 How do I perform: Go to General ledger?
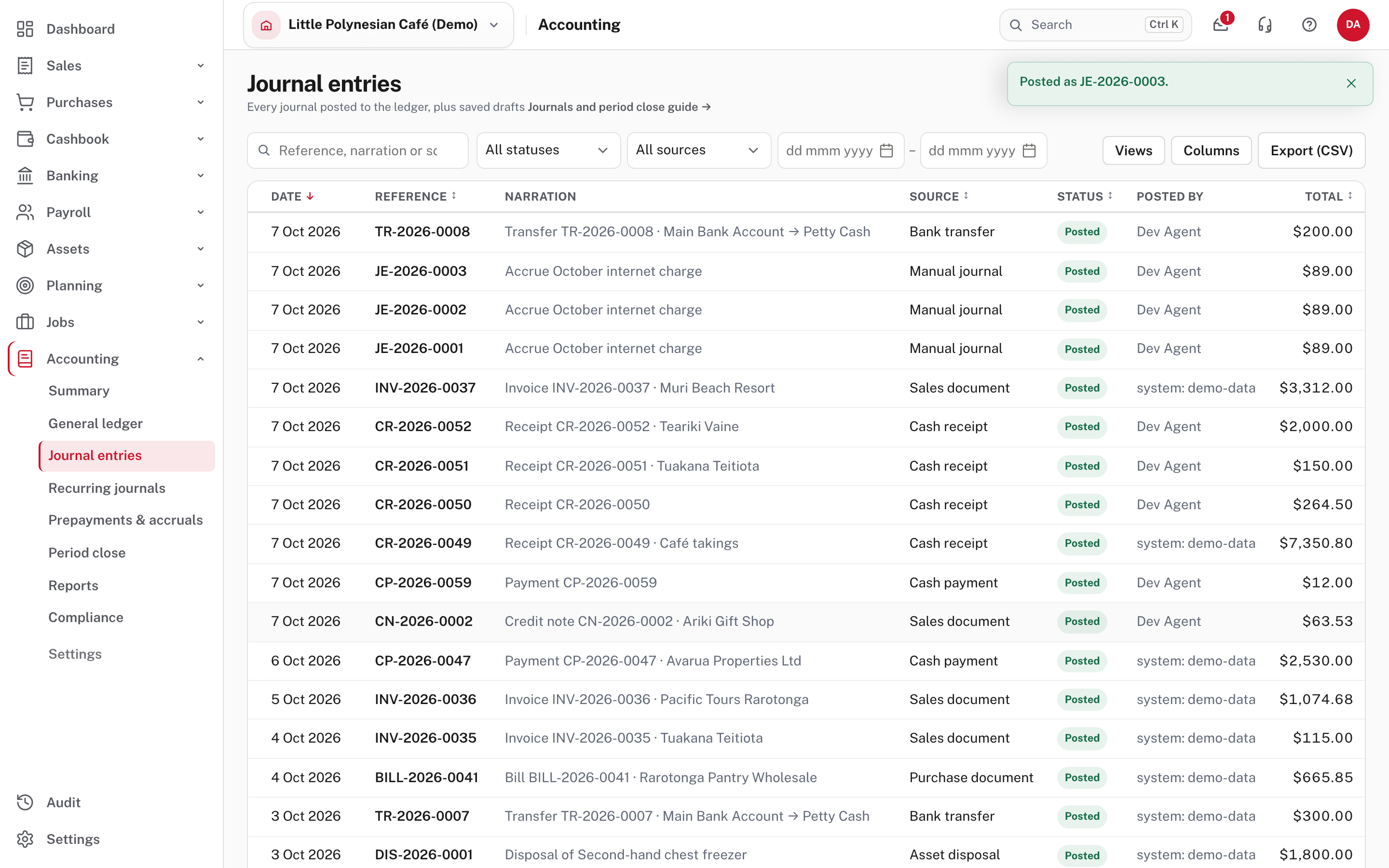click(95, 423)
